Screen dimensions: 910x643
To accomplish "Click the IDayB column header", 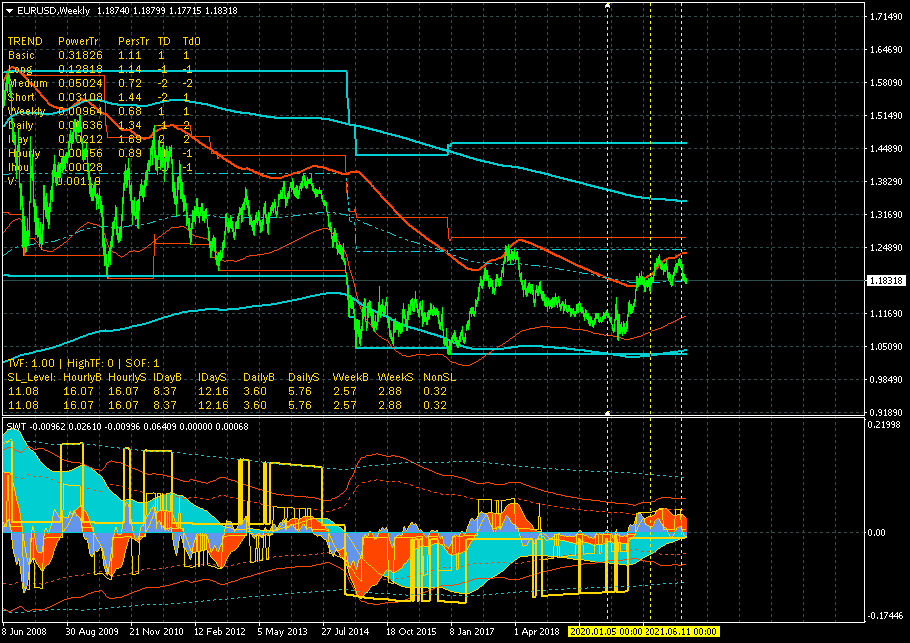I will 169,377.
